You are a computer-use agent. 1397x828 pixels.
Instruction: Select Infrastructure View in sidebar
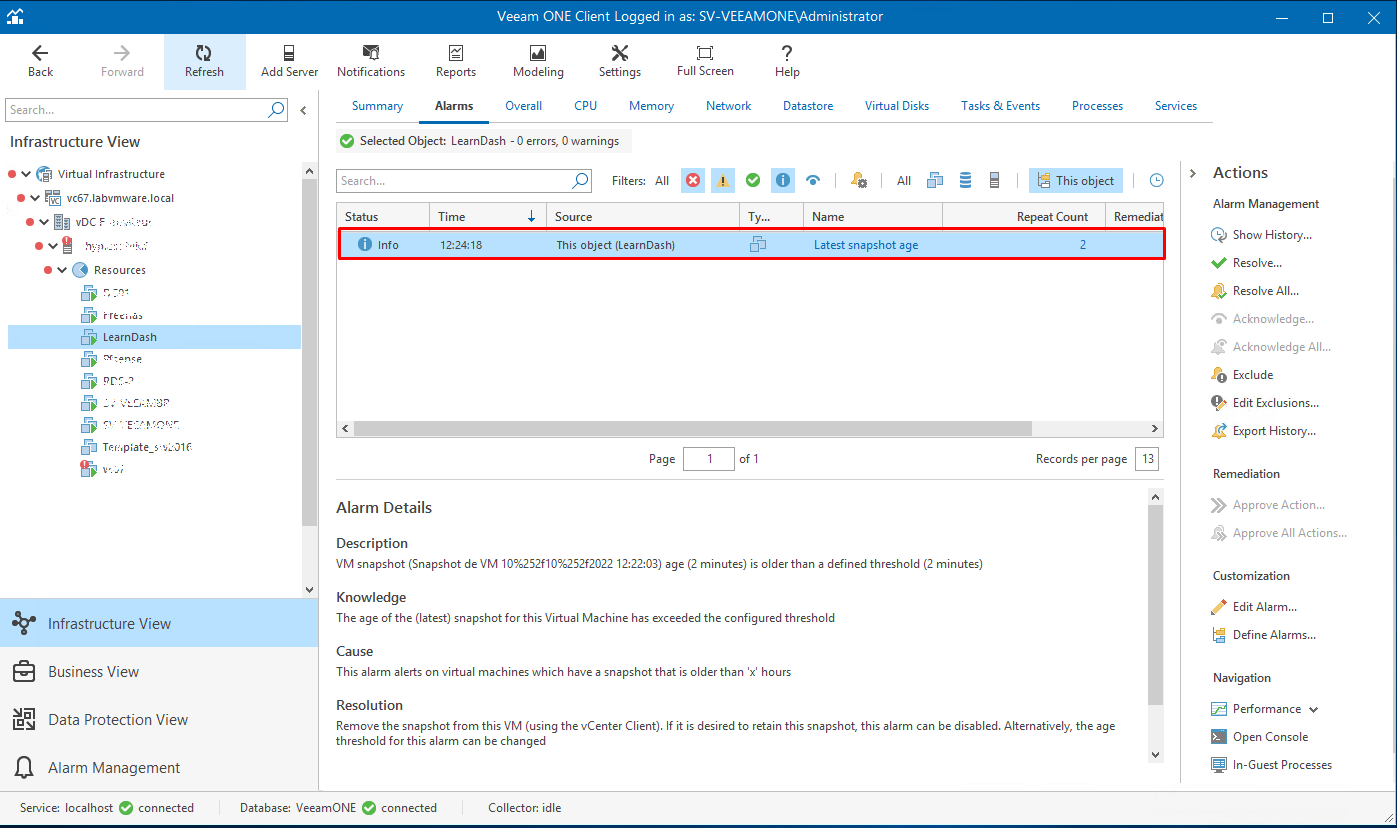coord(159,624)
